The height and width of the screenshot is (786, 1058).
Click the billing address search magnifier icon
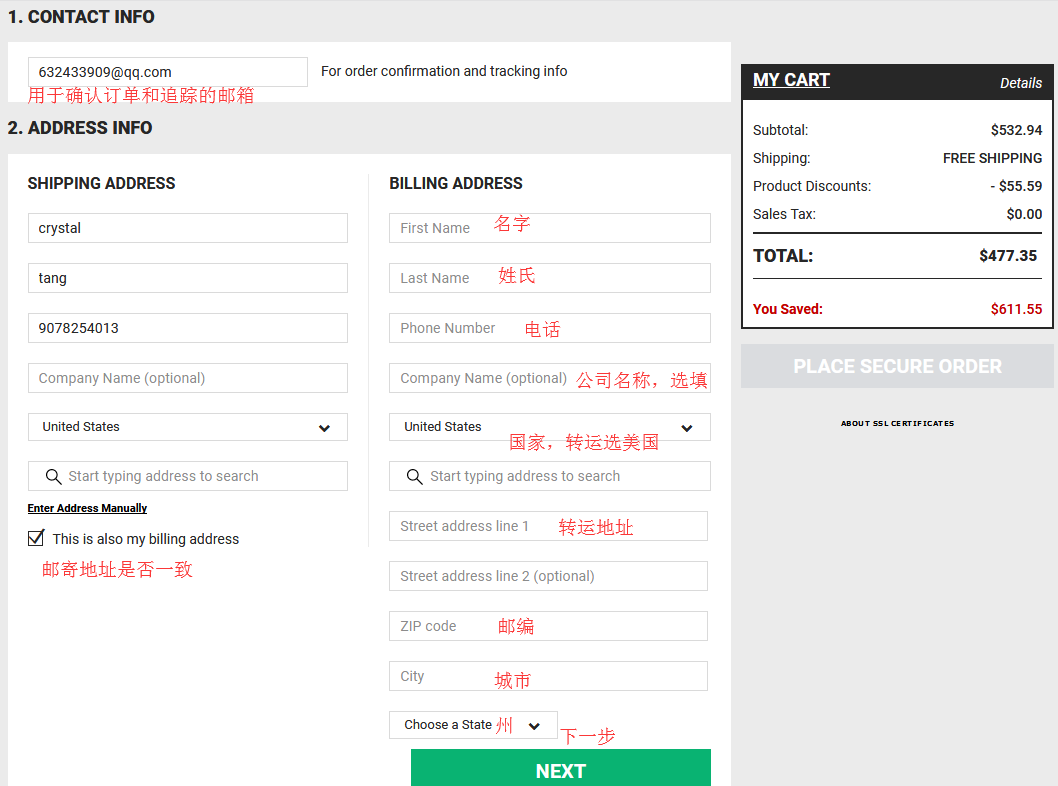coord(415,477)
